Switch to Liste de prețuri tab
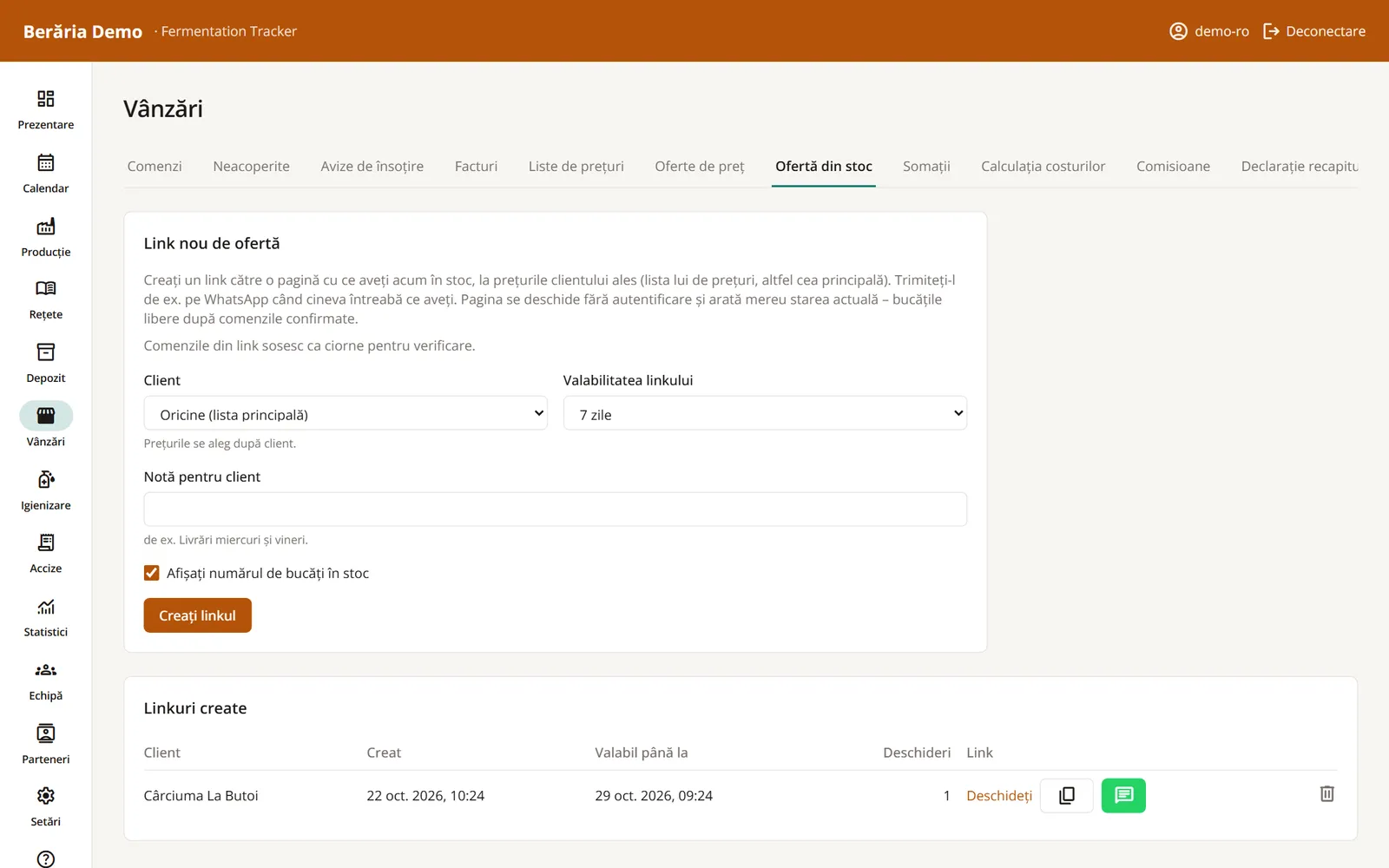The image size is (1389, 868). [576, 166]
